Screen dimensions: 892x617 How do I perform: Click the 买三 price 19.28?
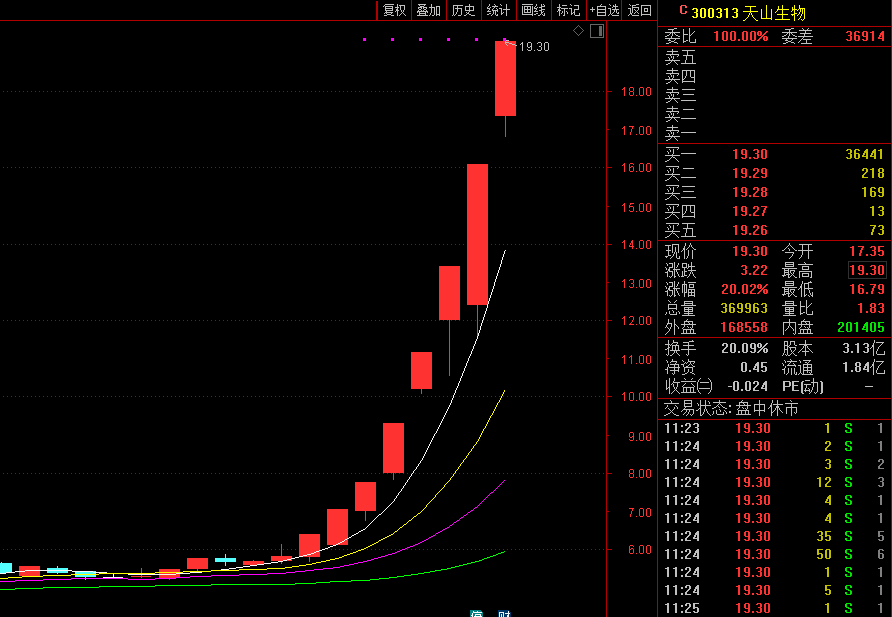click(x=749, y=192)
